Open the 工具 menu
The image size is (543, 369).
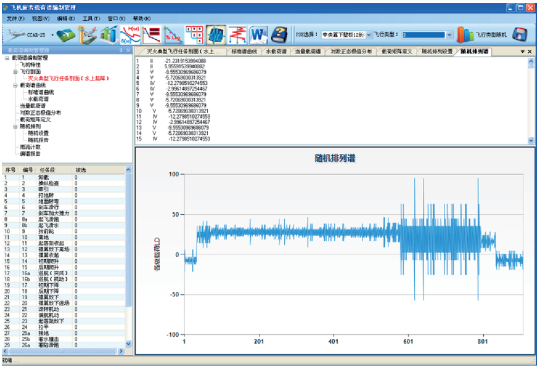[91, 18]
